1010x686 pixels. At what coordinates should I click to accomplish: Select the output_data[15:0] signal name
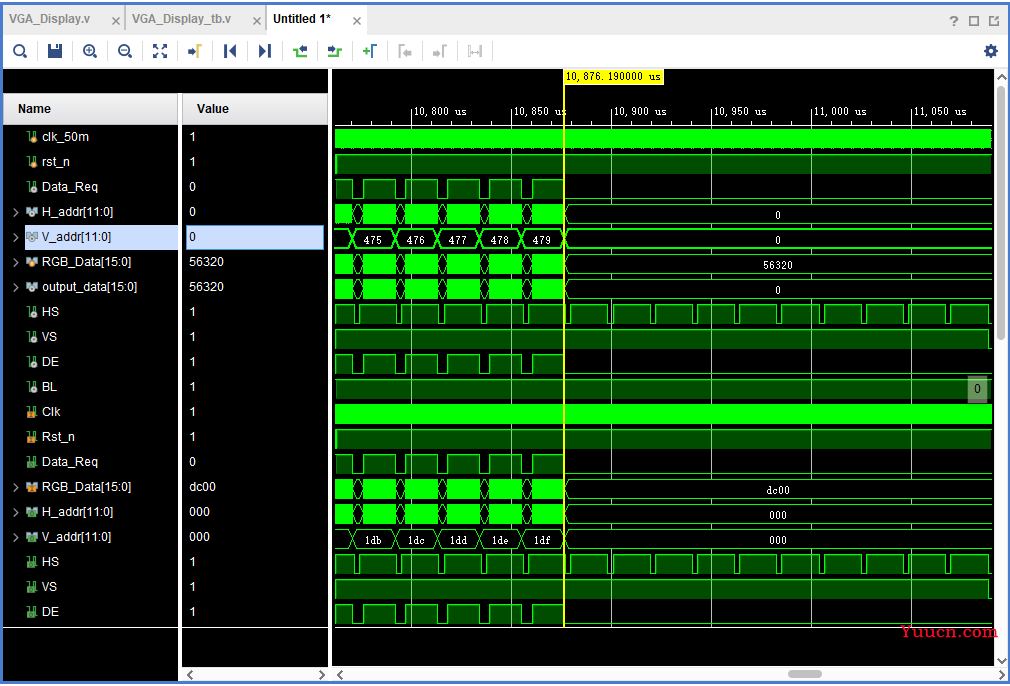tap(90, 287)
